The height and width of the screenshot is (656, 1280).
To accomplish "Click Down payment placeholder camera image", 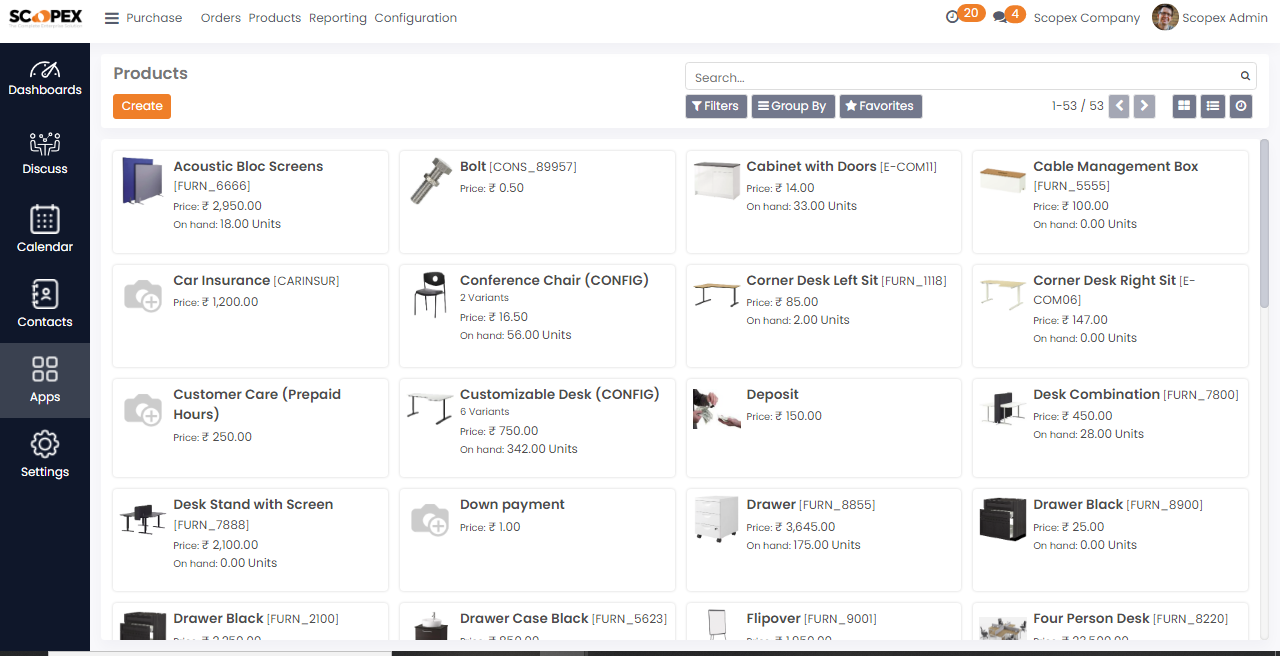I will point(430,519).
